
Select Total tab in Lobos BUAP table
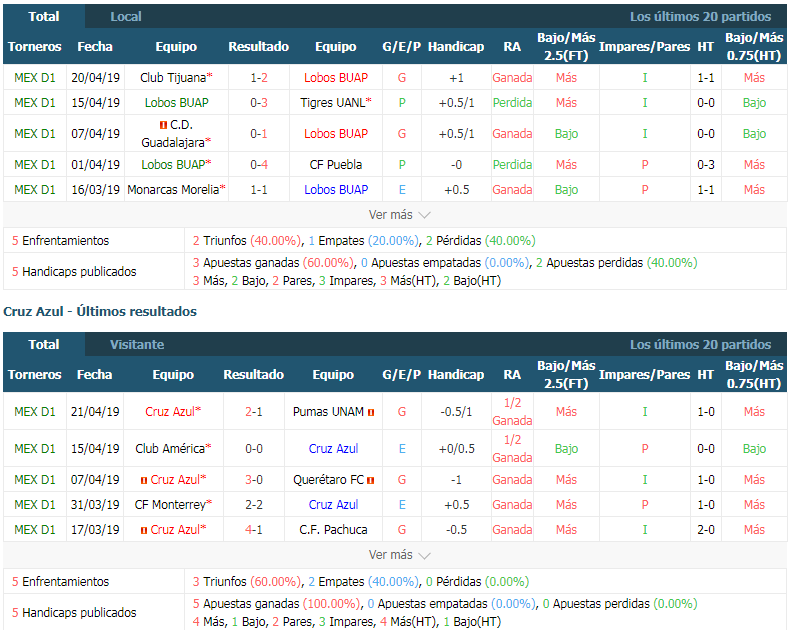(44, 17)
